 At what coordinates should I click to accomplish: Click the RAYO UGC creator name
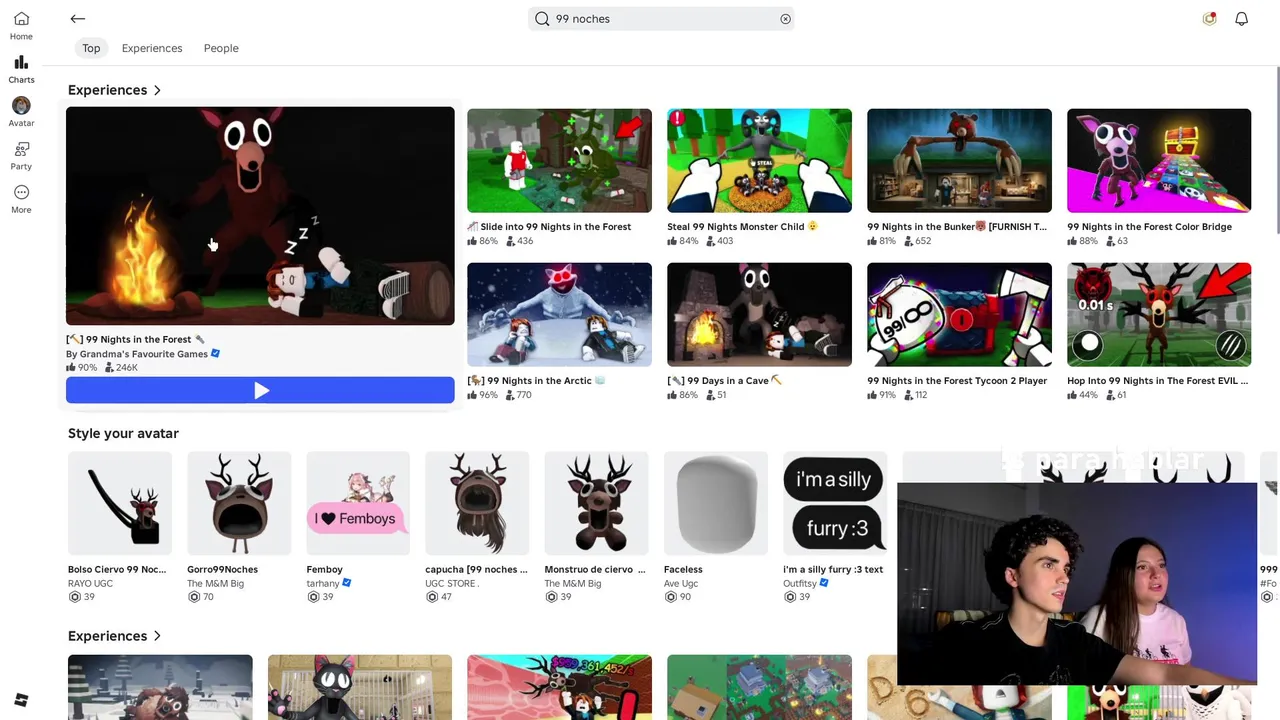(90, 583)
